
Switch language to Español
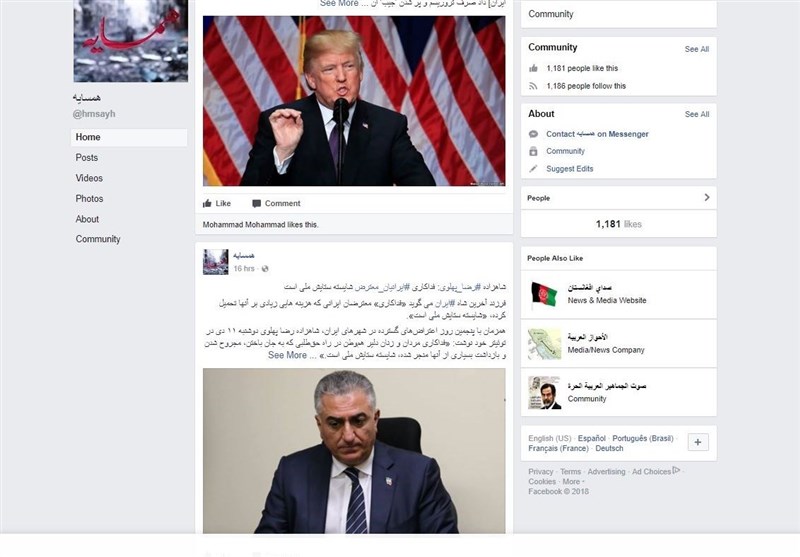(592, 438)
